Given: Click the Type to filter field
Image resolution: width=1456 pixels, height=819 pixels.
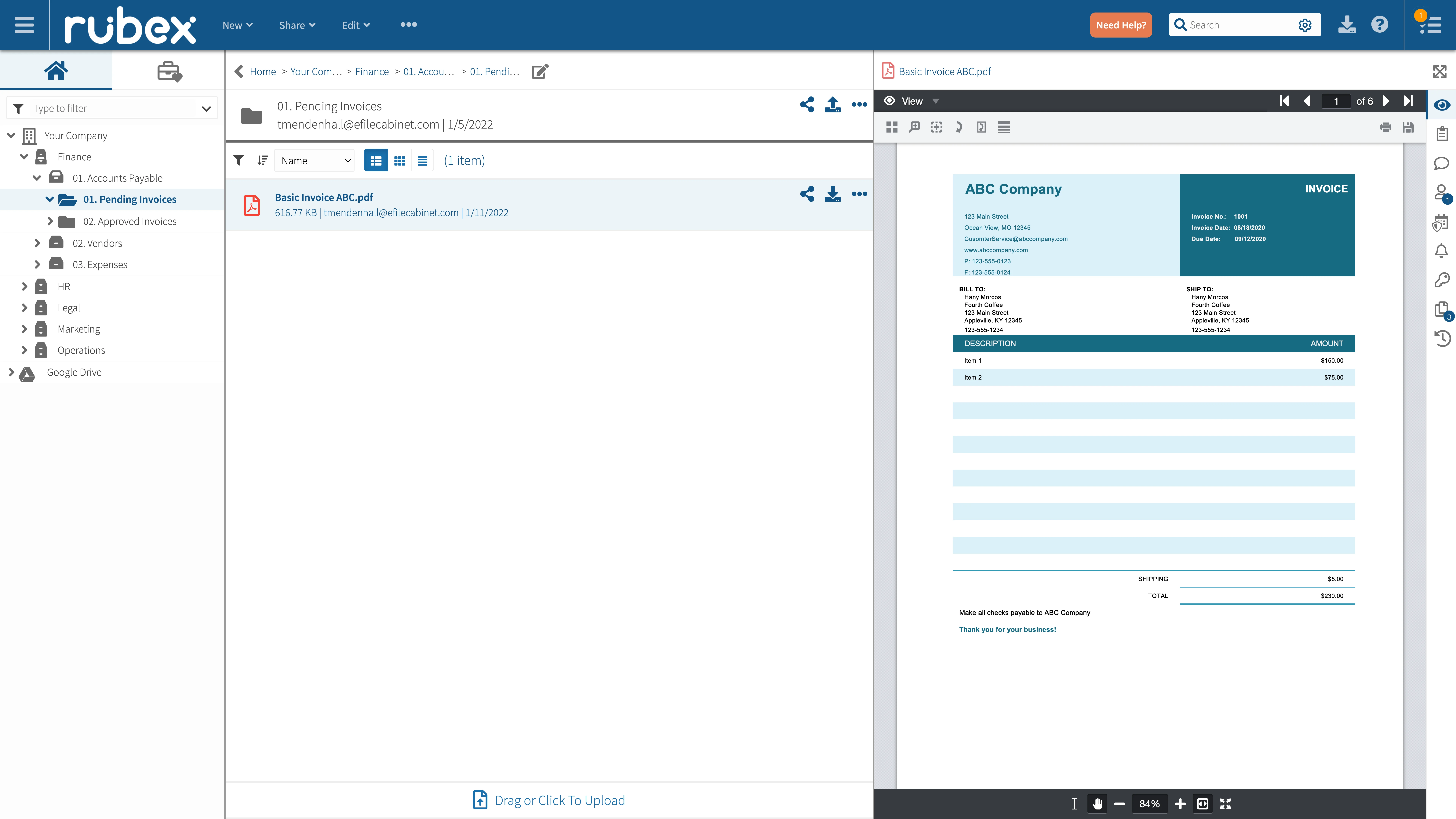Looking at the screenshot, I should point(113,108).
